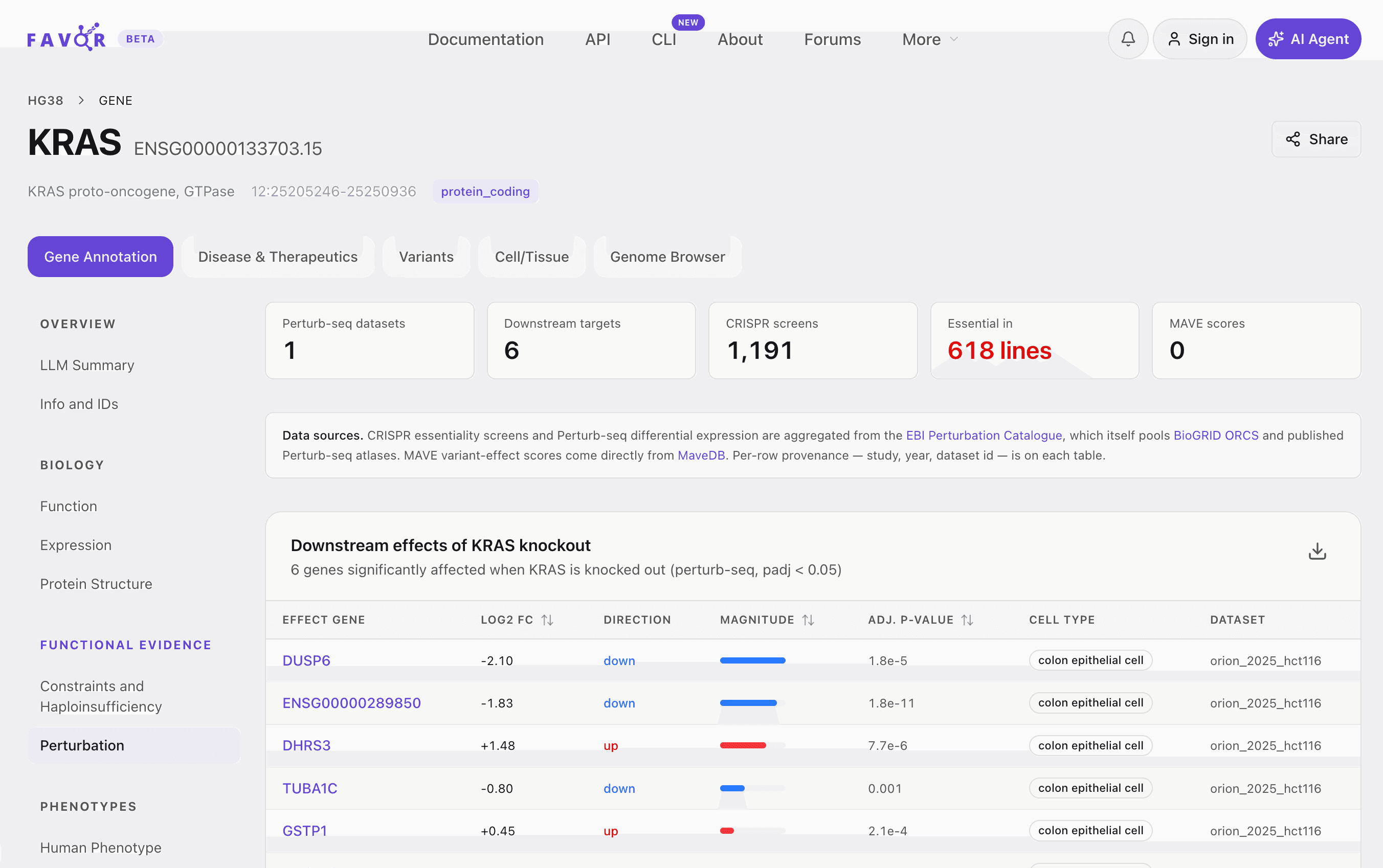Viewport: 1383px width, 868px height.
Task: Select Perturbation in the sidebar
Action: tap(134, 745)
